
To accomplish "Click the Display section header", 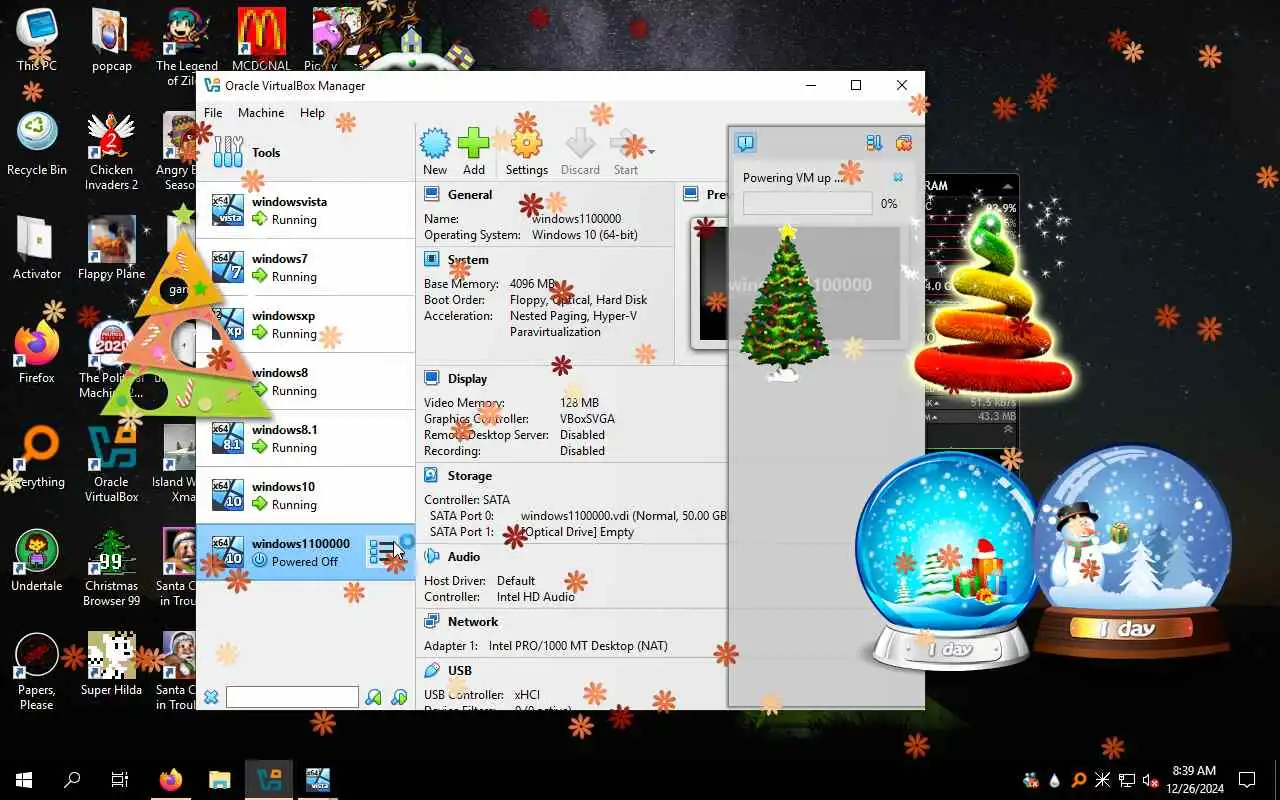I will (x=468, y=379).
